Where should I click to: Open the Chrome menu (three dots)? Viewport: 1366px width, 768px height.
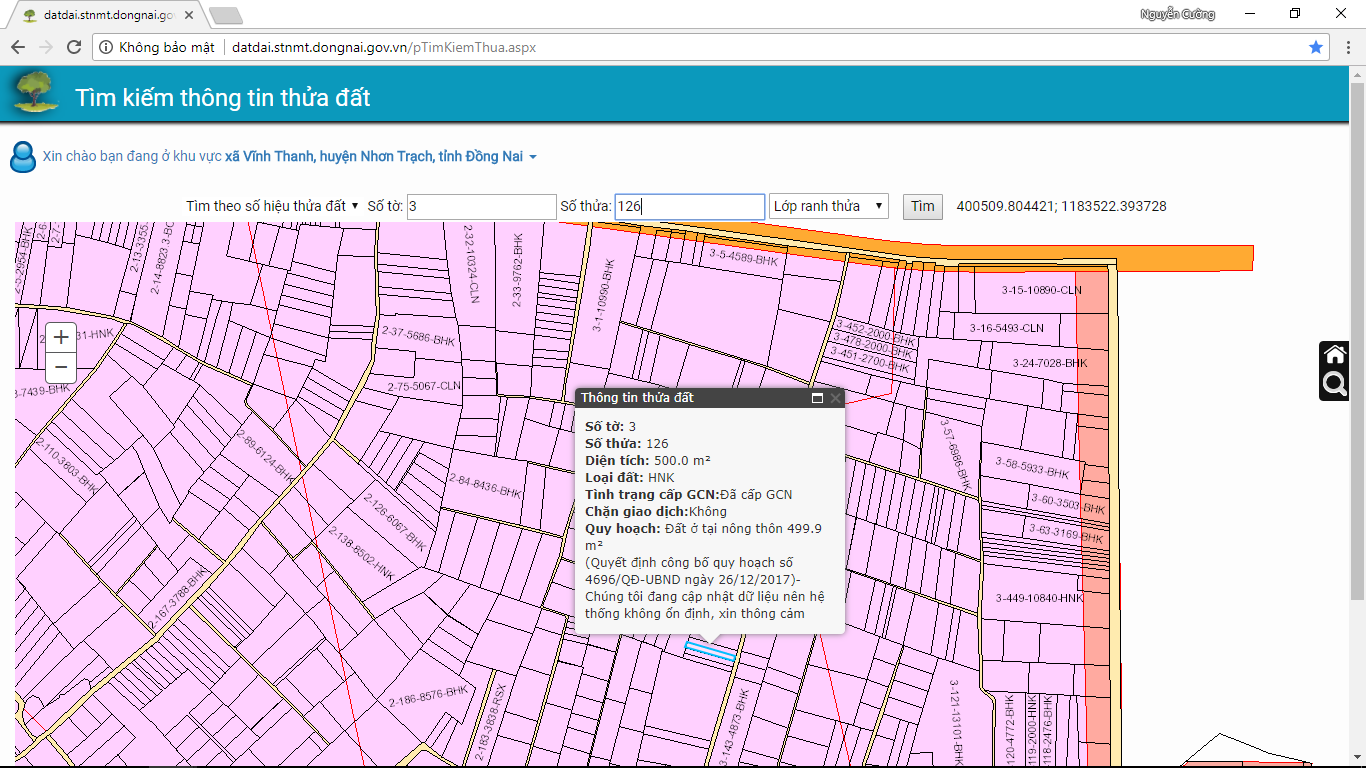coord(1346,47)
